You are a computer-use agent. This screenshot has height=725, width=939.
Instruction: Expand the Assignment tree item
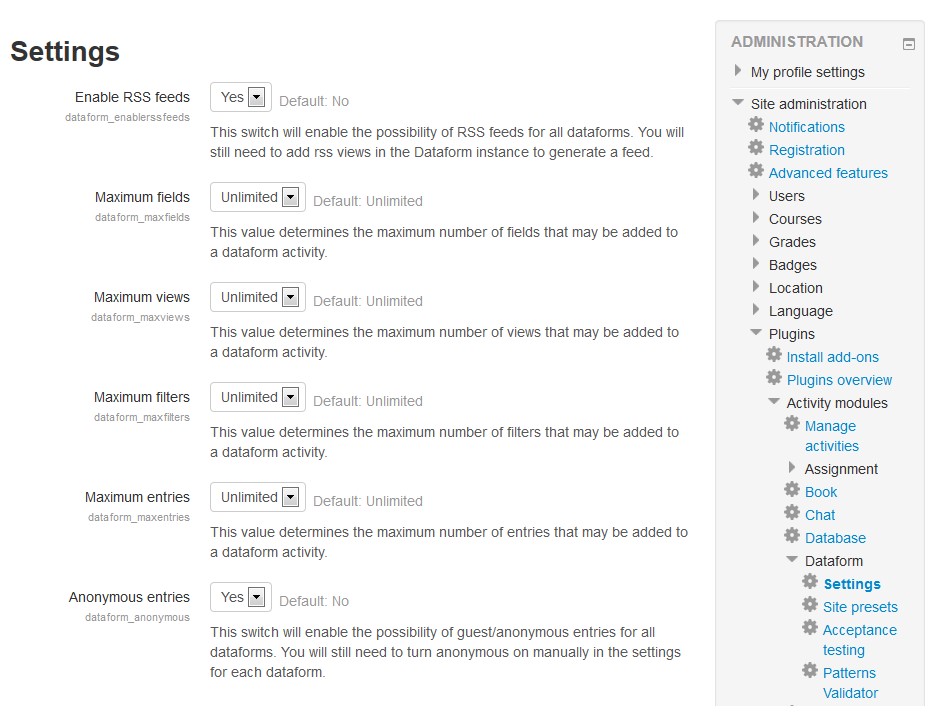792,468
